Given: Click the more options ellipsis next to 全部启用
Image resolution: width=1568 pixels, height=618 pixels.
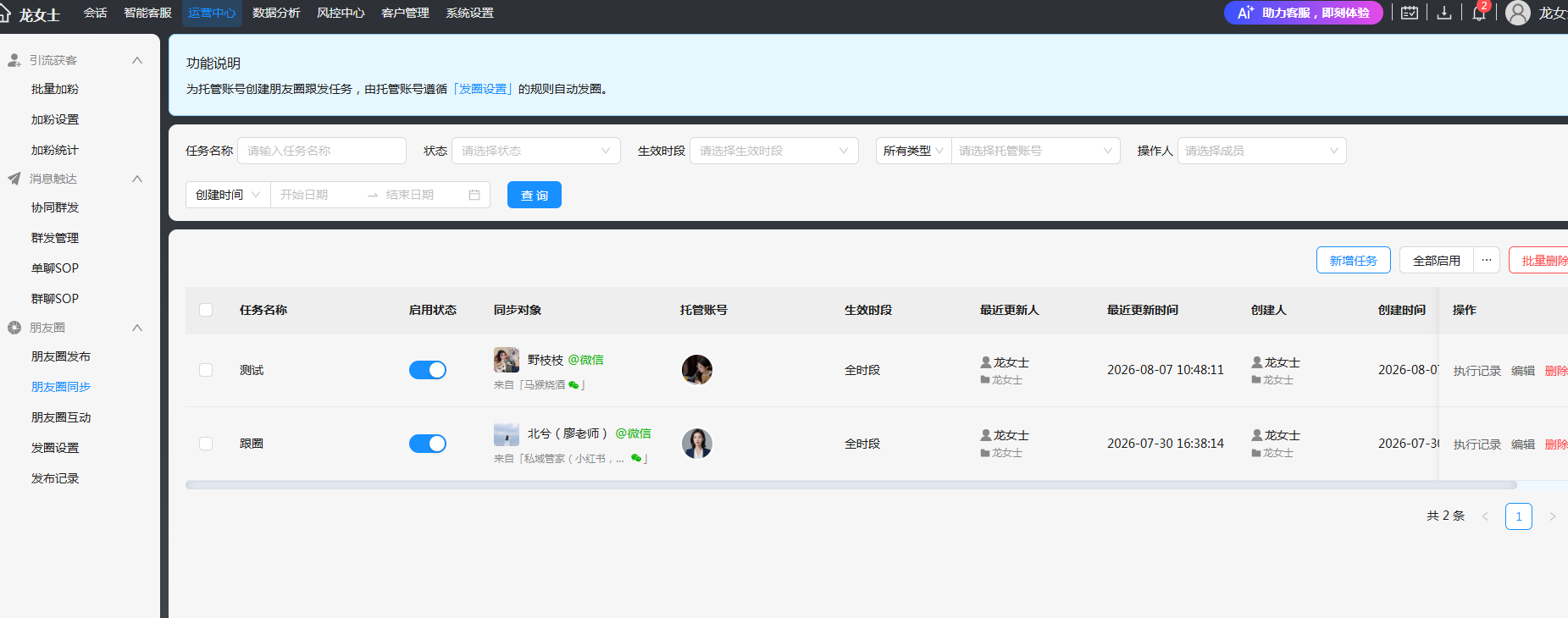Looking at the screenshot, I should [1487, 261].
